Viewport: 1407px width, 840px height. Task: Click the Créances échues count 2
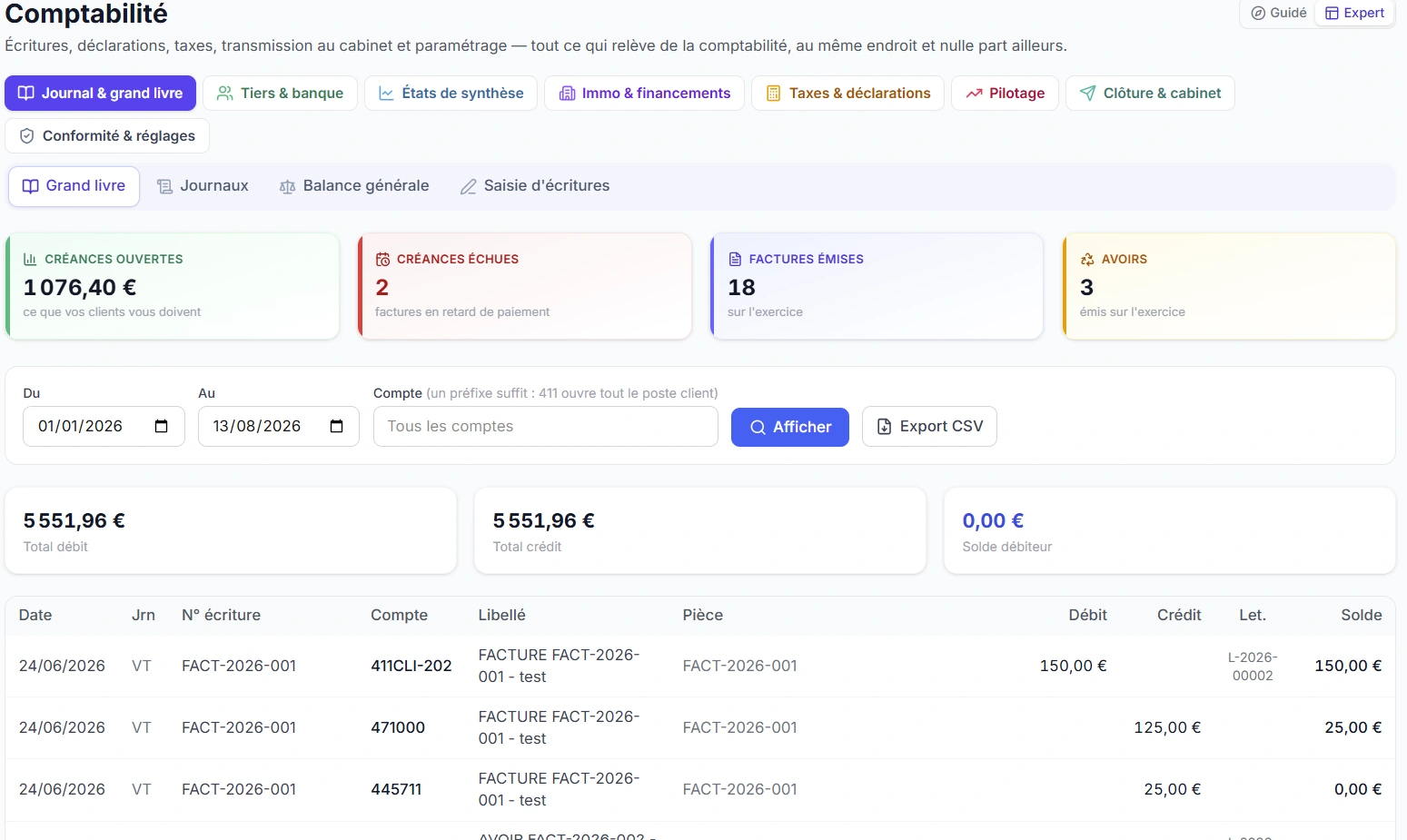pyautogui.click(x=382, y=288)
